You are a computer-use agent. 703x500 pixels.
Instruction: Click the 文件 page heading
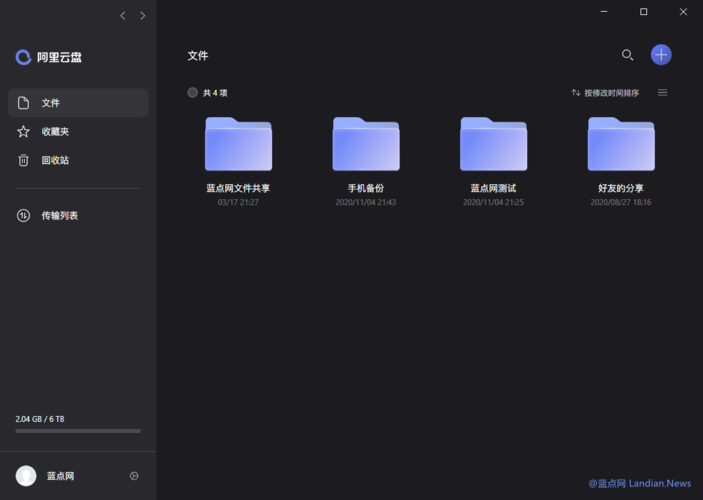(198, 56)
